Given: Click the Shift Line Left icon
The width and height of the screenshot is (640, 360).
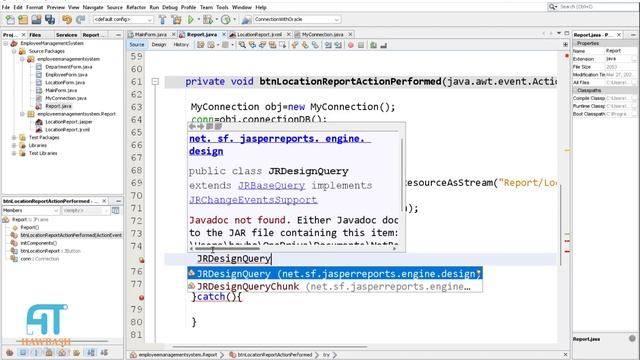Looking at the screenshot, I should point(328,45).
